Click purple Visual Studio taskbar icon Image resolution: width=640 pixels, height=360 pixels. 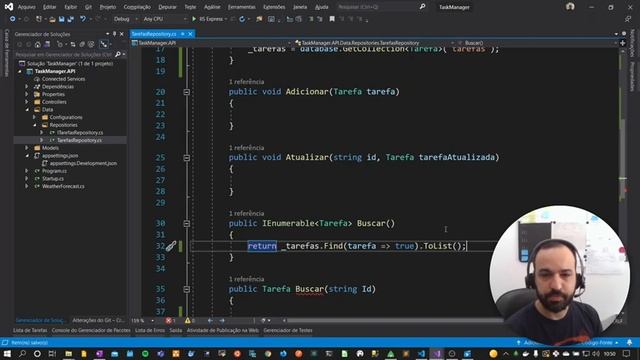(437, 353)
